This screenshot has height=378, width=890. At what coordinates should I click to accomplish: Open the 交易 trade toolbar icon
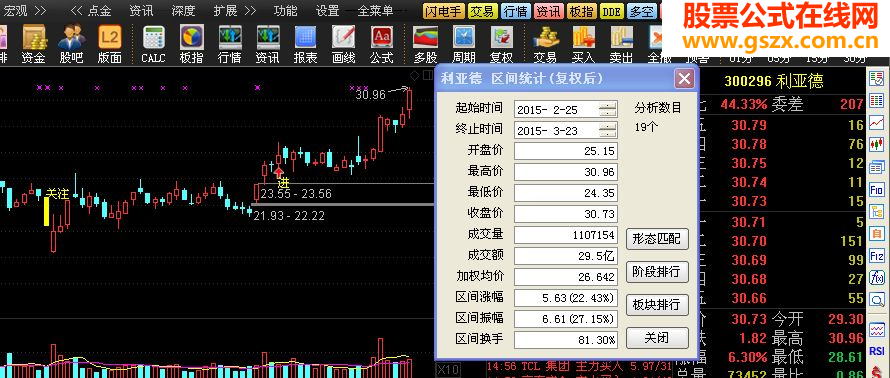click(x=545, y=44)
